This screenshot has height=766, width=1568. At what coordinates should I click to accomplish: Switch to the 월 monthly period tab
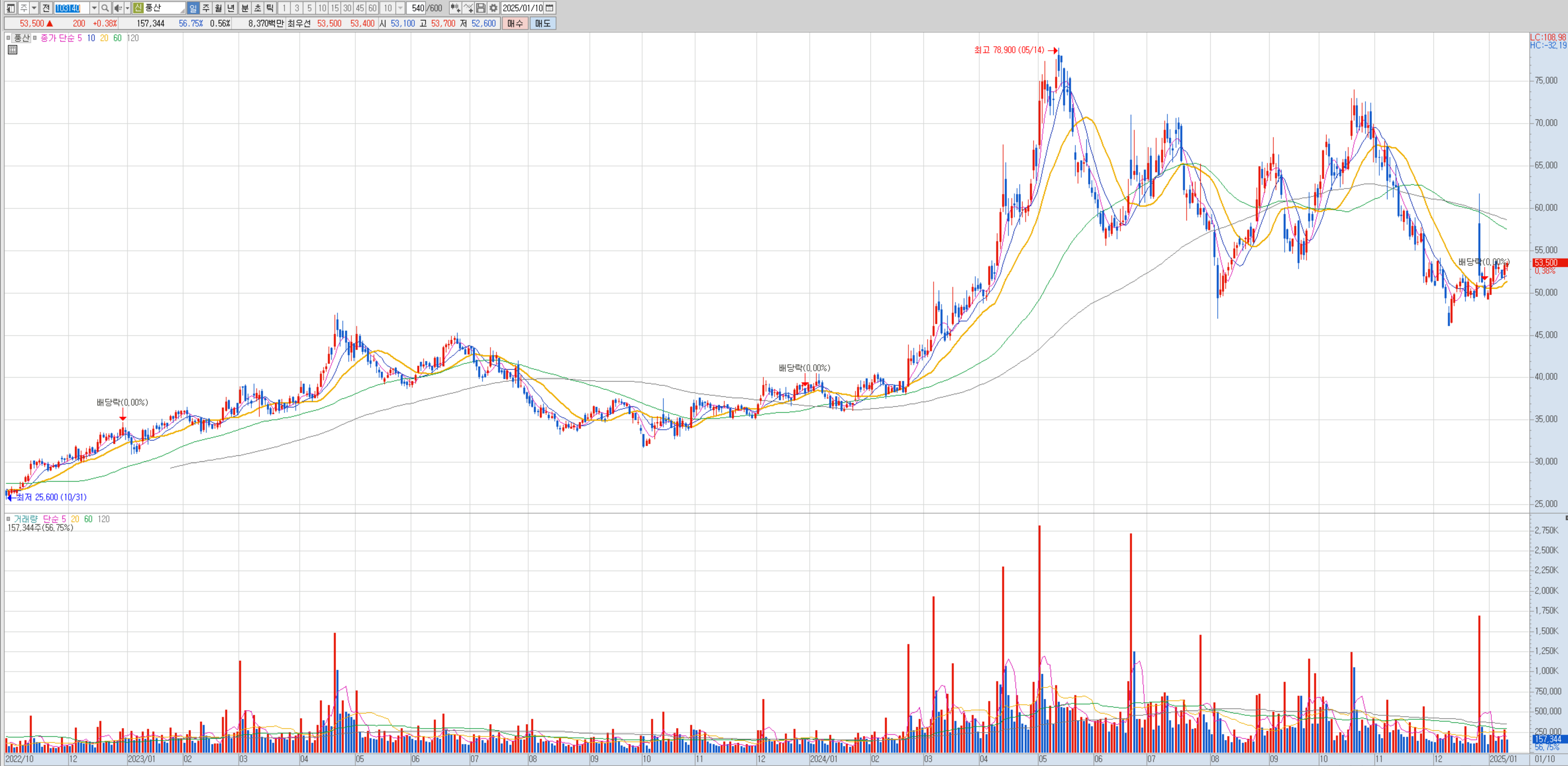[218, 8]
